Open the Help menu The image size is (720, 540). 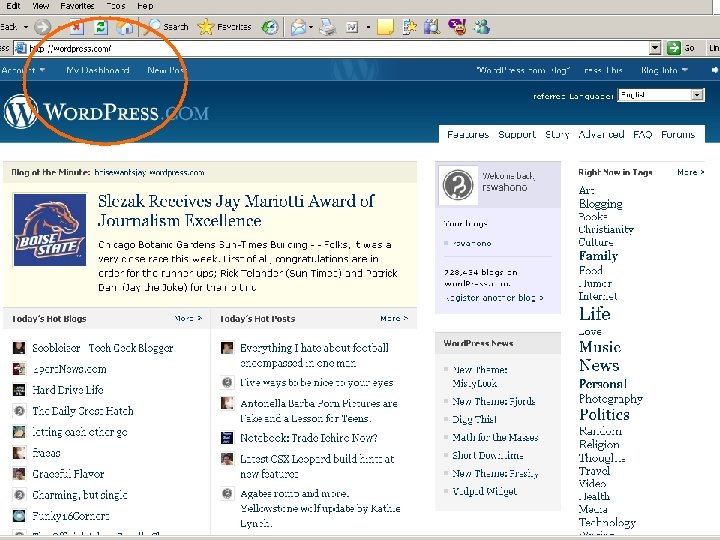coord(145,6)
